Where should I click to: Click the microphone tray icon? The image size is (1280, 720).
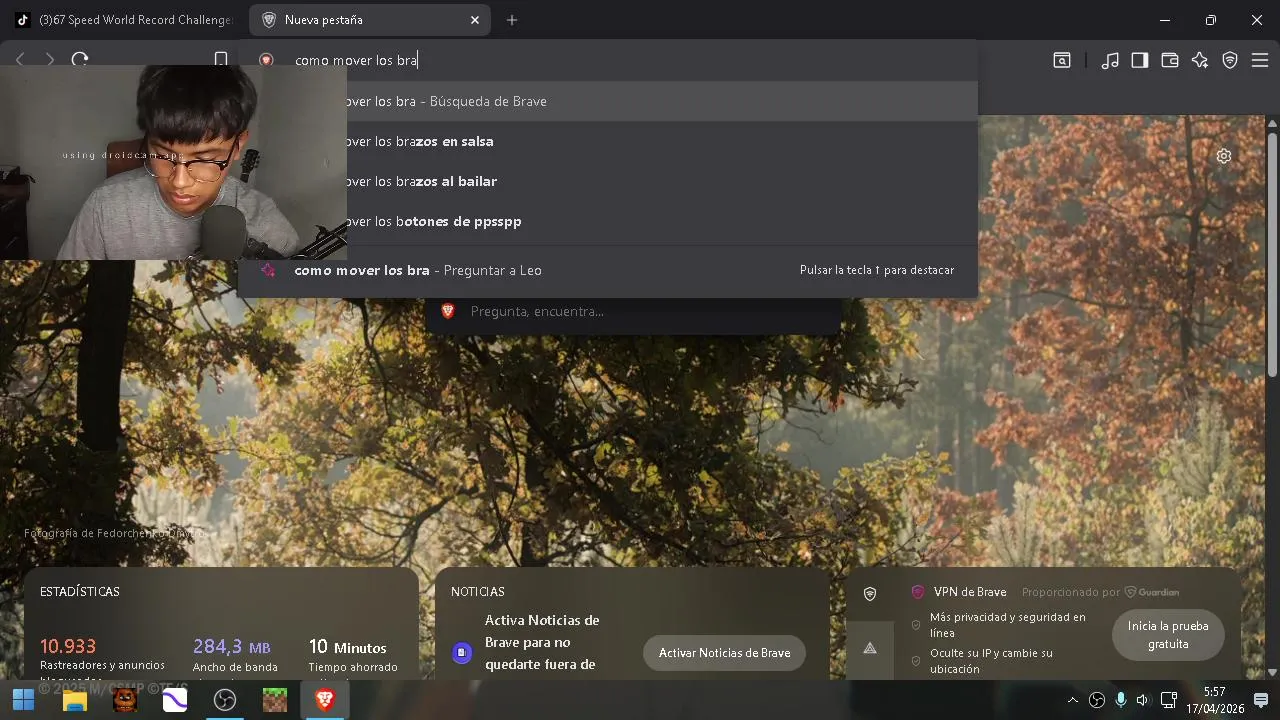[1121, 700]
